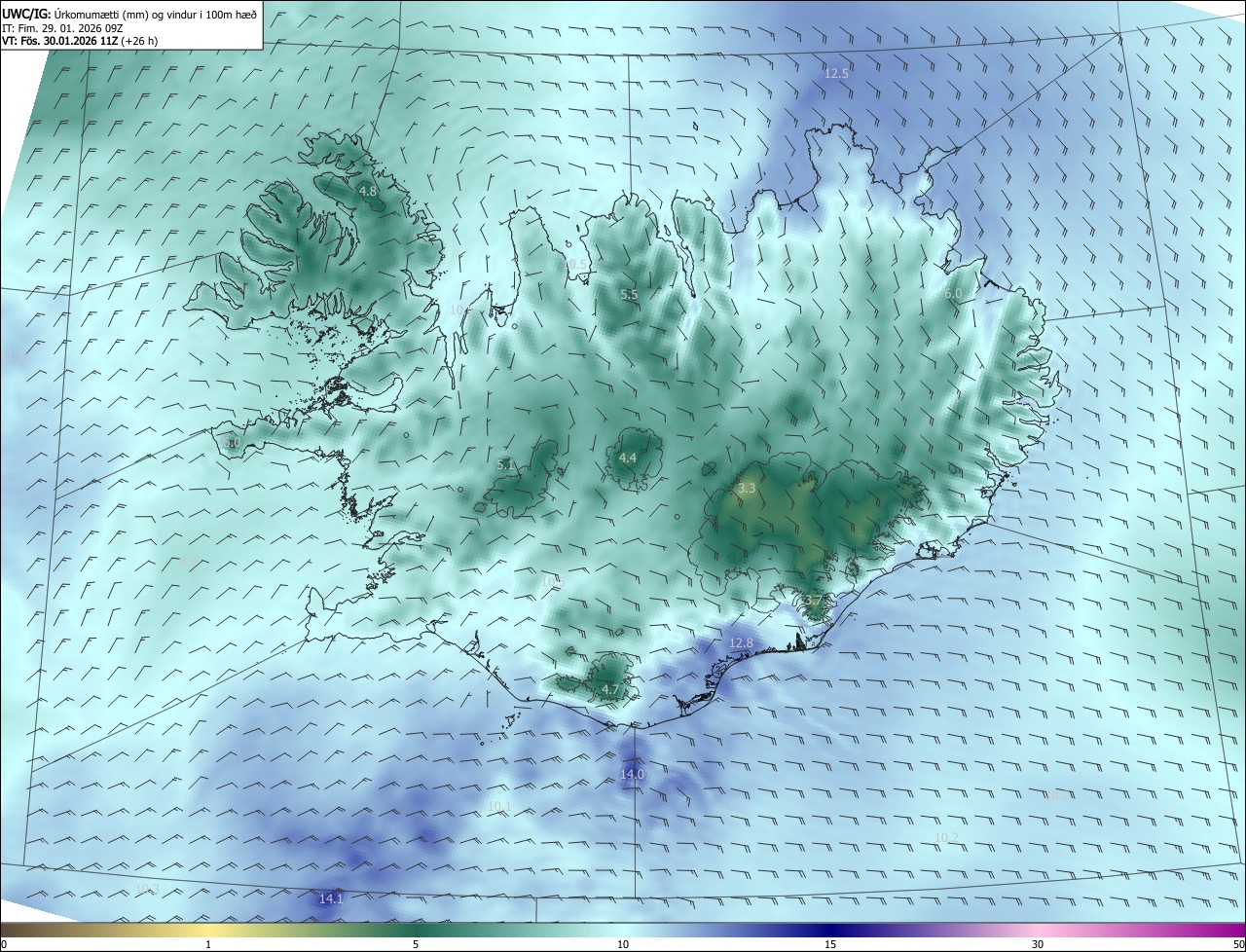Click the 10.3 value label in the southwest corner
This screenshot has width=1246, height=952.
click(x=147, y=890)
